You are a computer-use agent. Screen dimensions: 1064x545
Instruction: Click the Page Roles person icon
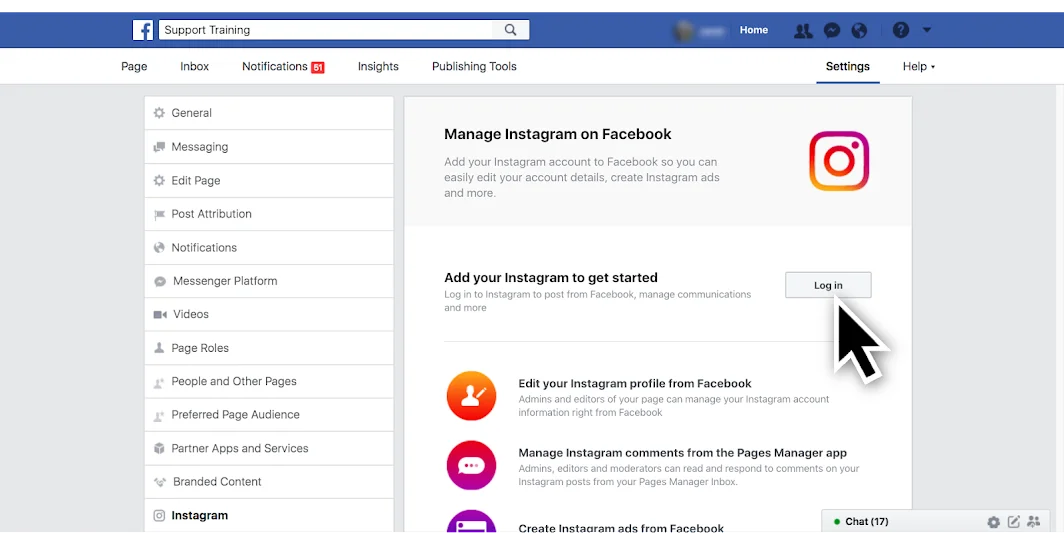tap(159, 348)
